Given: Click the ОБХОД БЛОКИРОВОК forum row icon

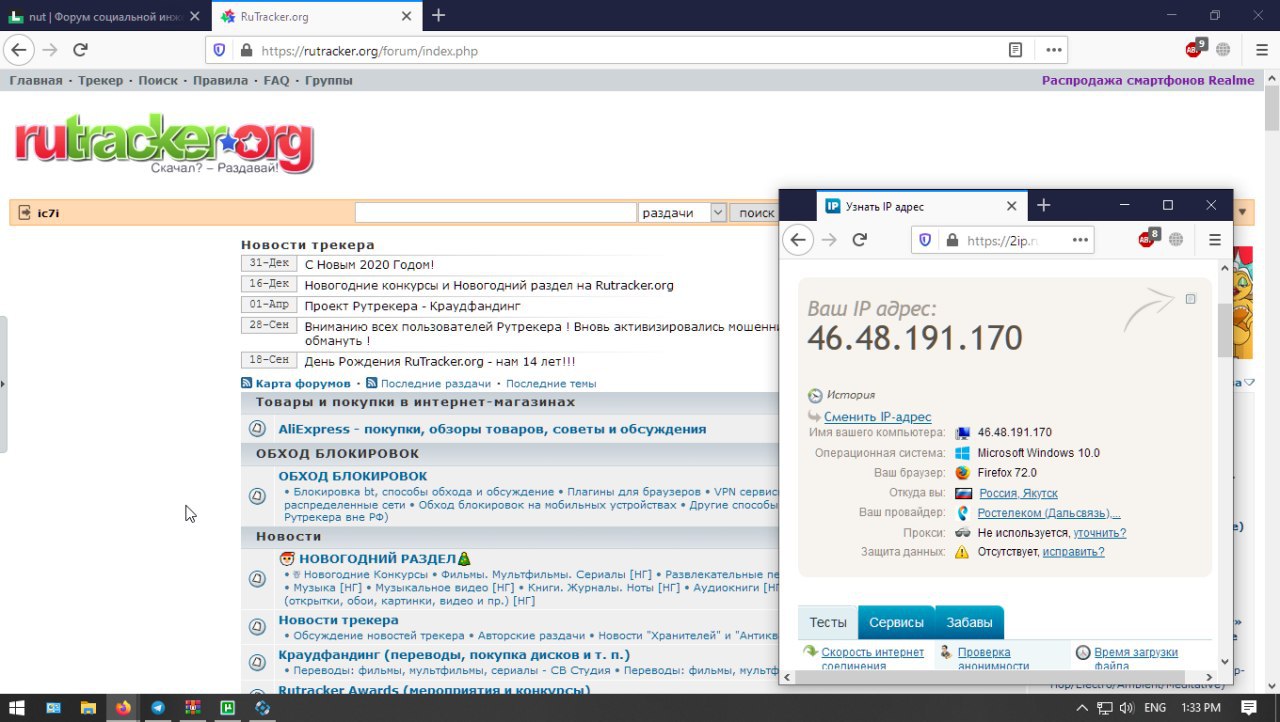Looking at the screenshot, I should [x=257, y=496].
